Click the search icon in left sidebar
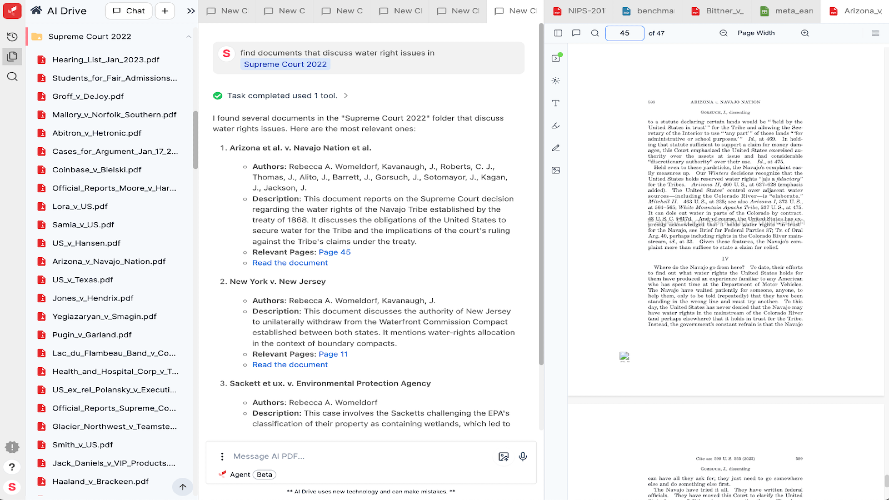 pos(12,76)
